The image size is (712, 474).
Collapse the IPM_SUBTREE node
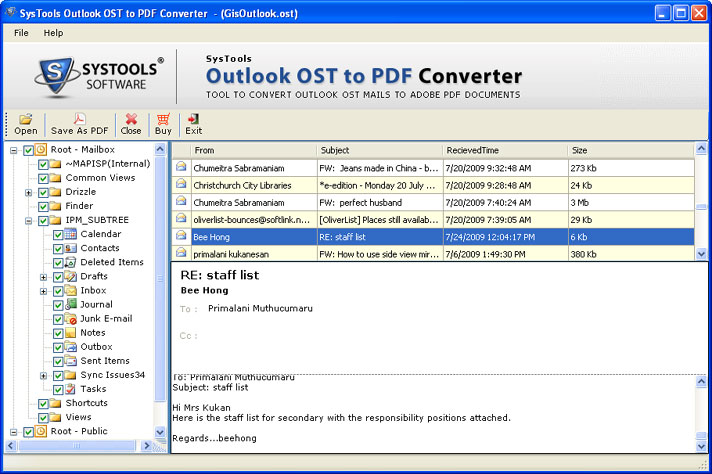point(29,220)
